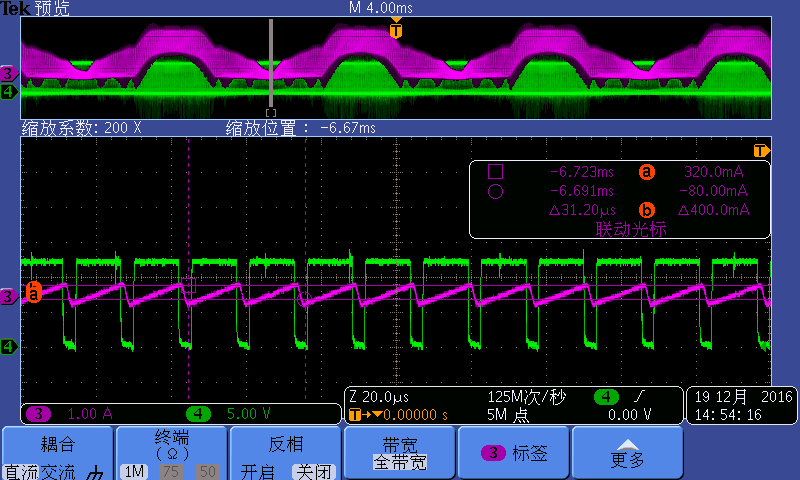Click delta time 'Δ31.20µs' value
This screenshot has width=800, height=480.
(x=582, y=210)
